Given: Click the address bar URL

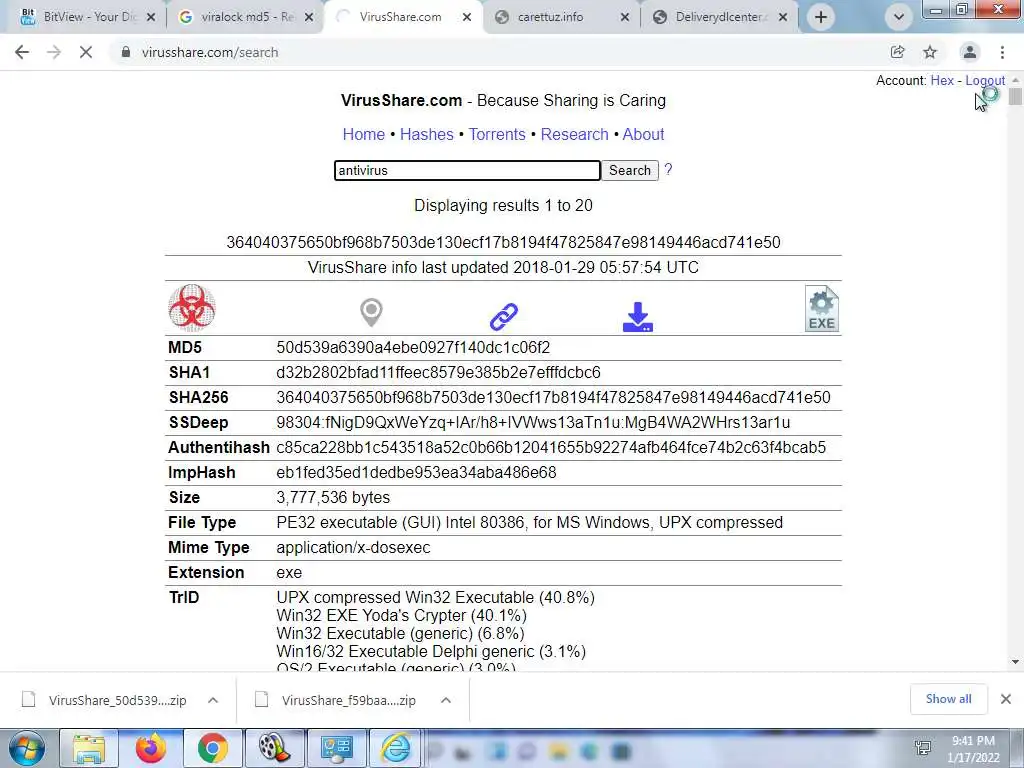Looking at the screenshot, I should [x=210, y=52].
